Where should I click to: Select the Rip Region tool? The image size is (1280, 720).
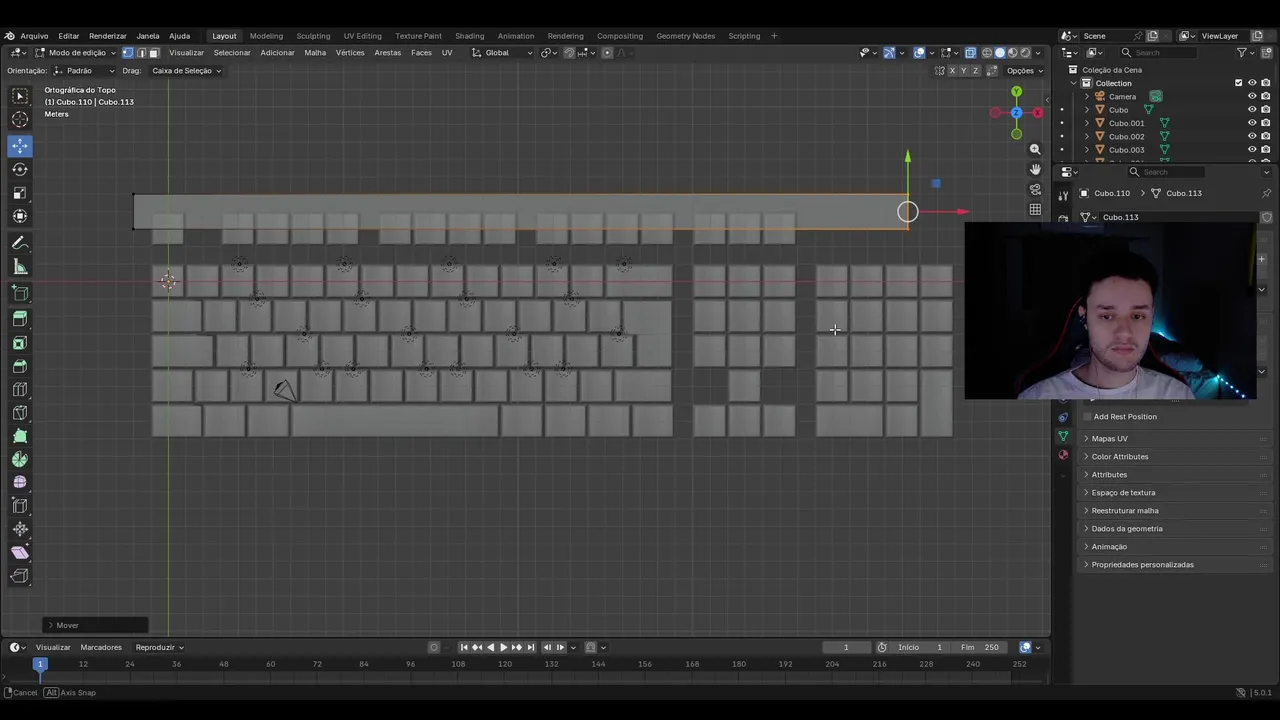click(20, 576)
